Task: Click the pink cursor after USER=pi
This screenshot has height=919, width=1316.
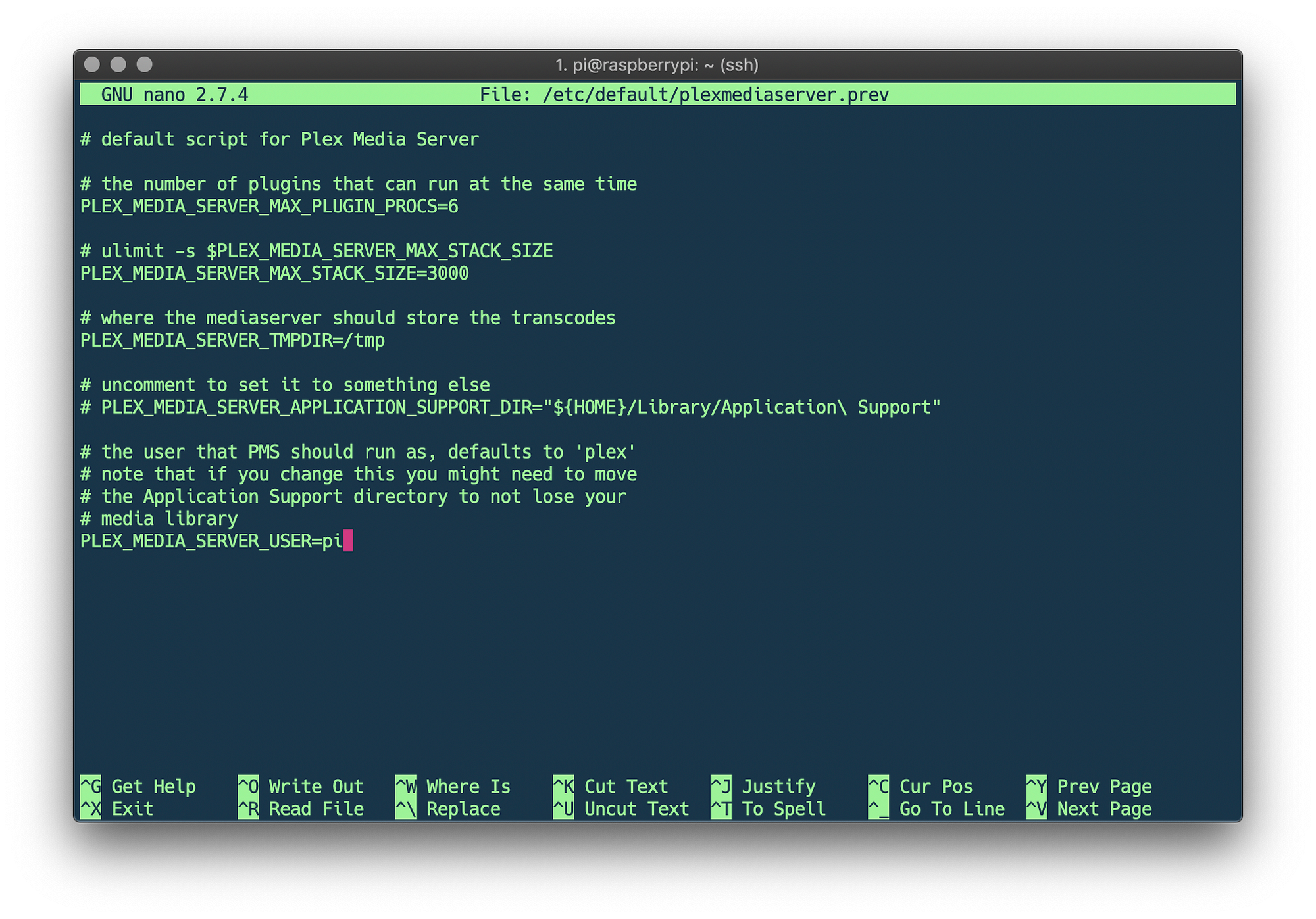Action: point(348,541)
